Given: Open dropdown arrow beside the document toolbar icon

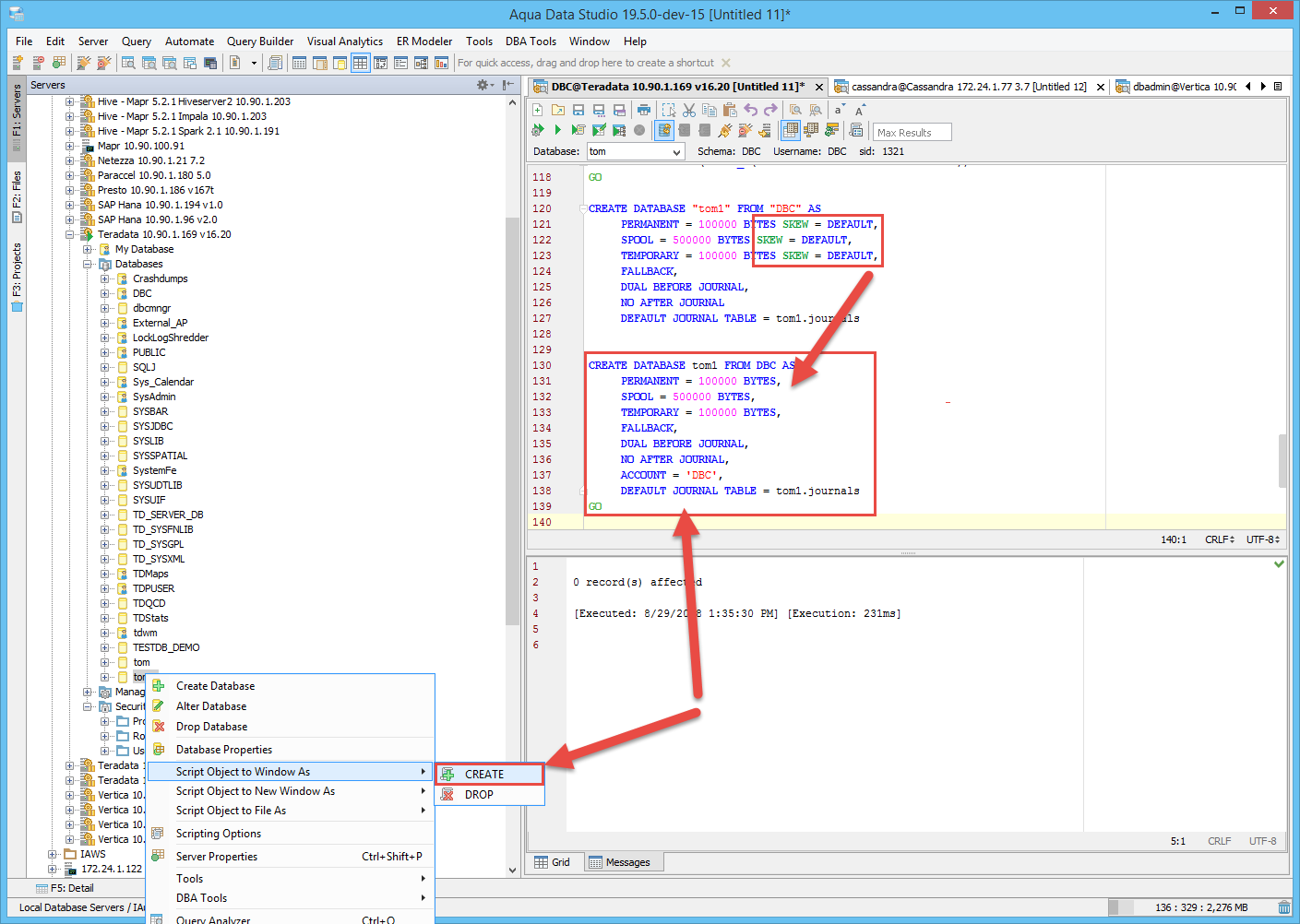Looking at the screenshot, I should point(254,63).
